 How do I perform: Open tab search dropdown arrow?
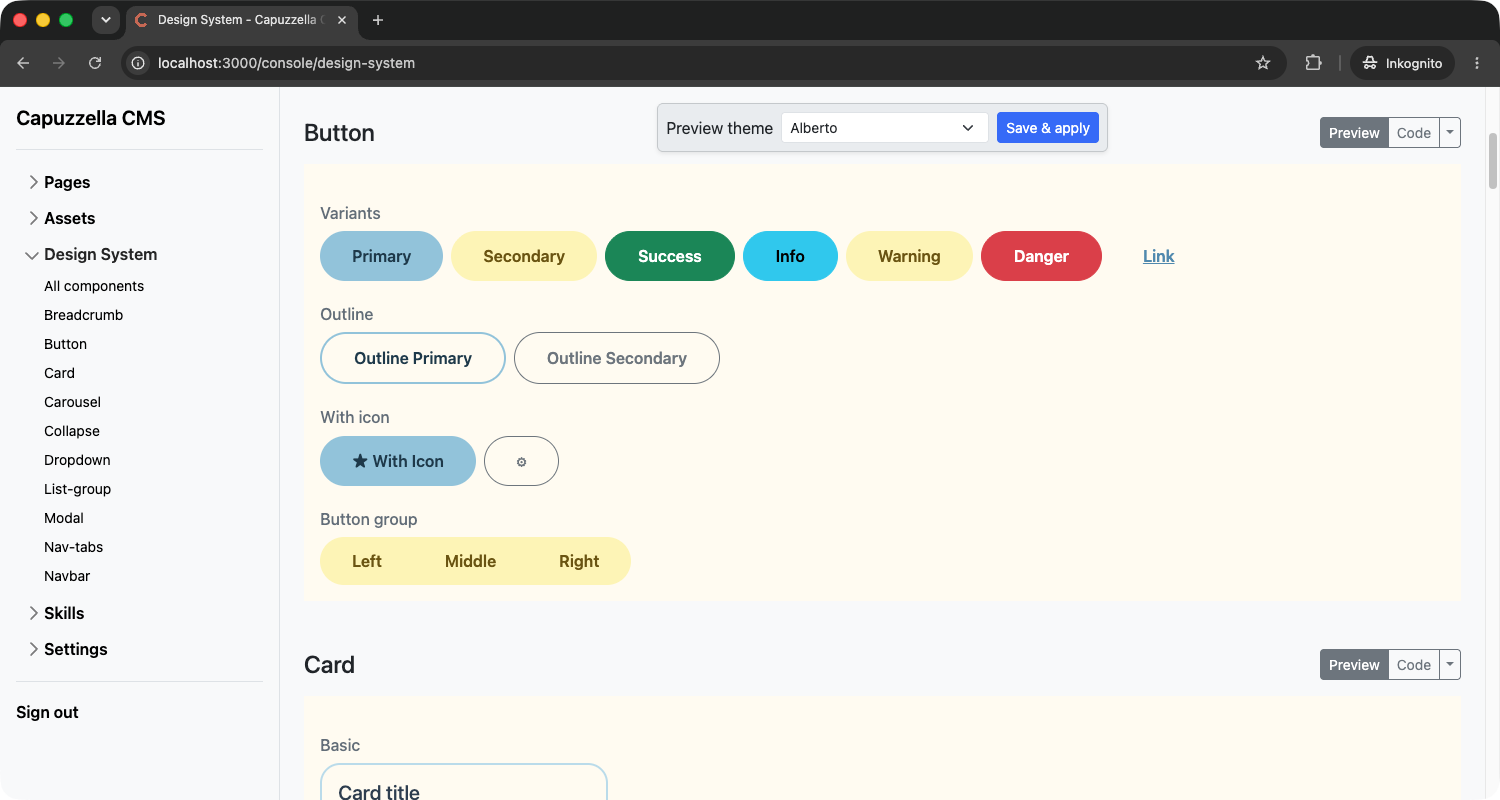pos(106,20)
